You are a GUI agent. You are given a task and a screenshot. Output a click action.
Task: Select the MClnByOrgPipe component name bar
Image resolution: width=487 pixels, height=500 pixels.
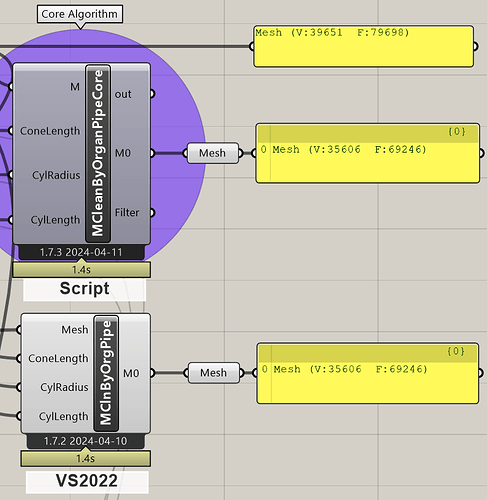(x=106, y=373)
